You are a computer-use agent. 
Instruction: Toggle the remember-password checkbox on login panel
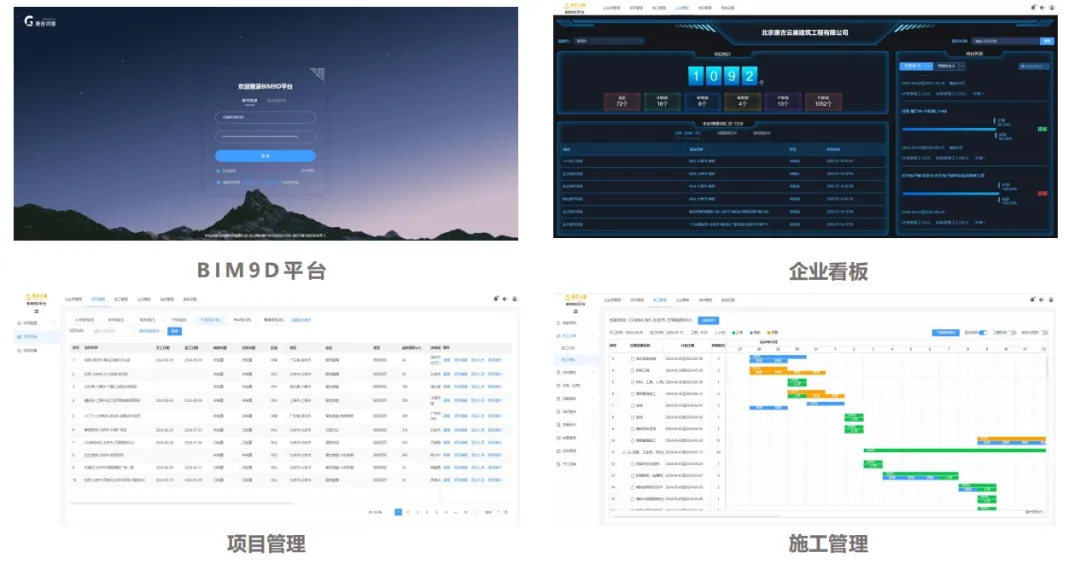[218, 171]
